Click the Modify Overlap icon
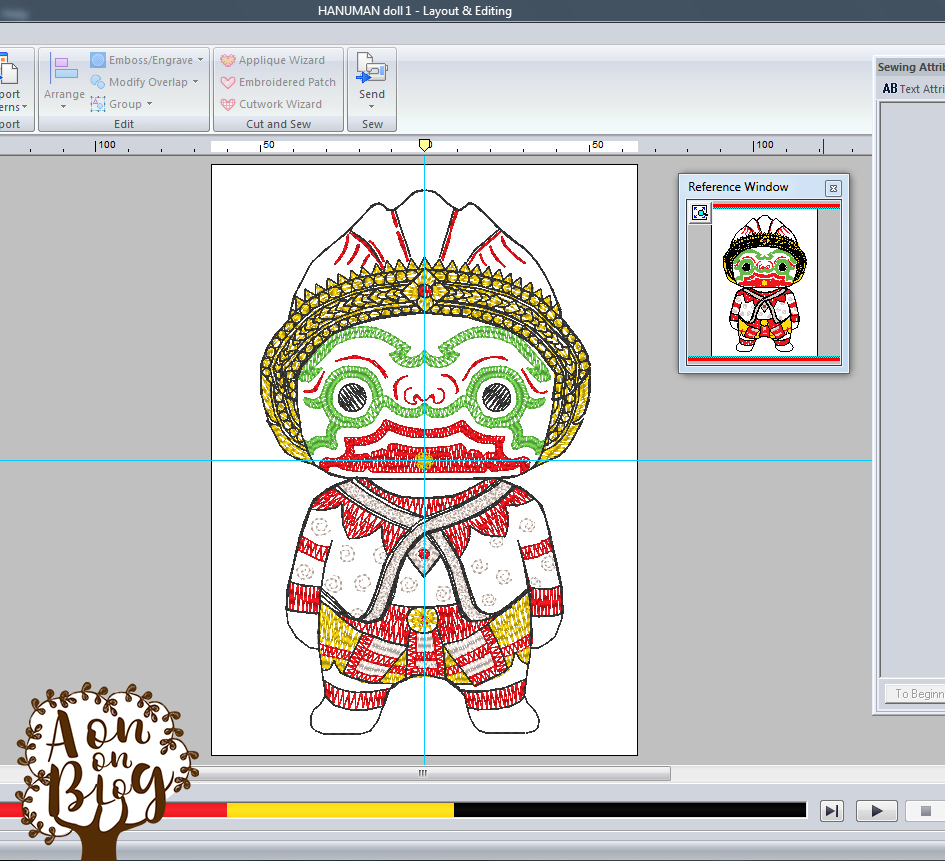The height and width of the screenshot is (861, 945). pyautogui.click(x=98, y=82)
